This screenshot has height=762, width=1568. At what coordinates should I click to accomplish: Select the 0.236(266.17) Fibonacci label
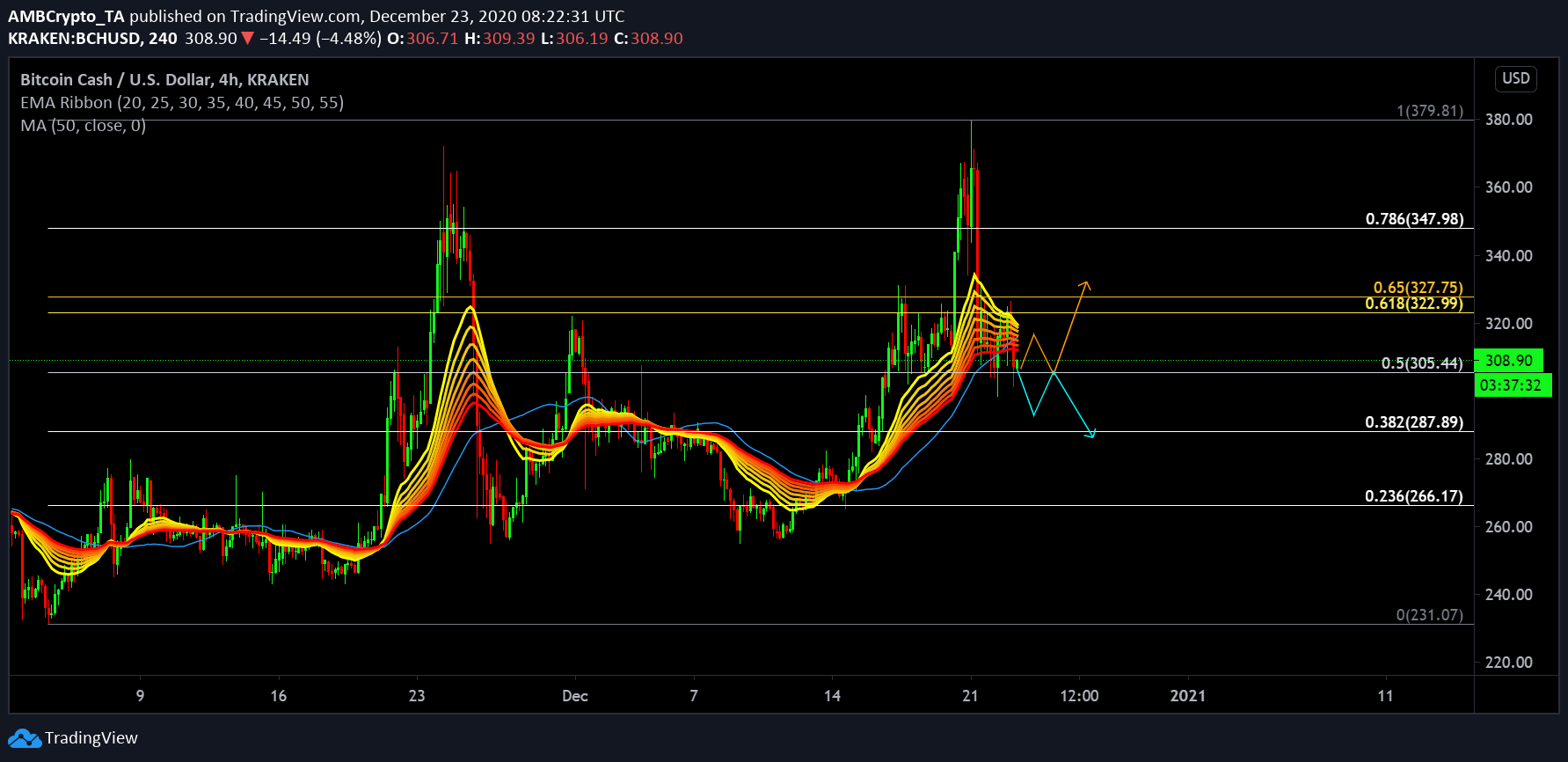(x=1414, y=496)
